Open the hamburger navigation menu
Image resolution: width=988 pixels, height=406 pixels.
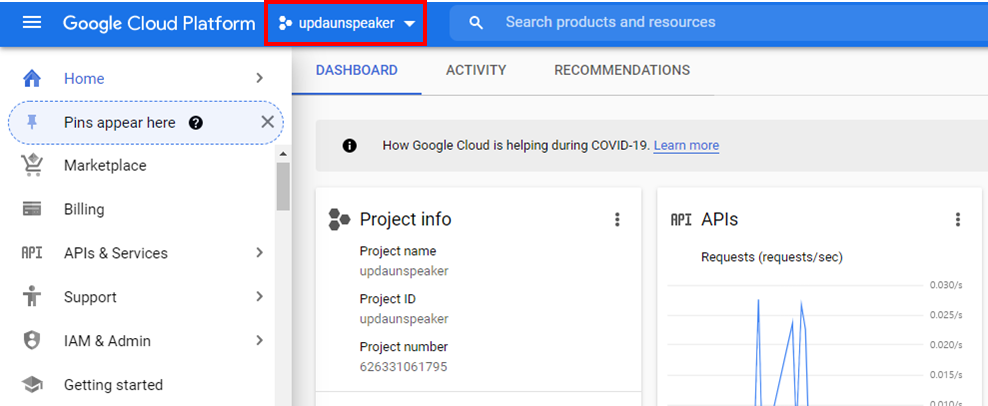click(x=32, y=23)
